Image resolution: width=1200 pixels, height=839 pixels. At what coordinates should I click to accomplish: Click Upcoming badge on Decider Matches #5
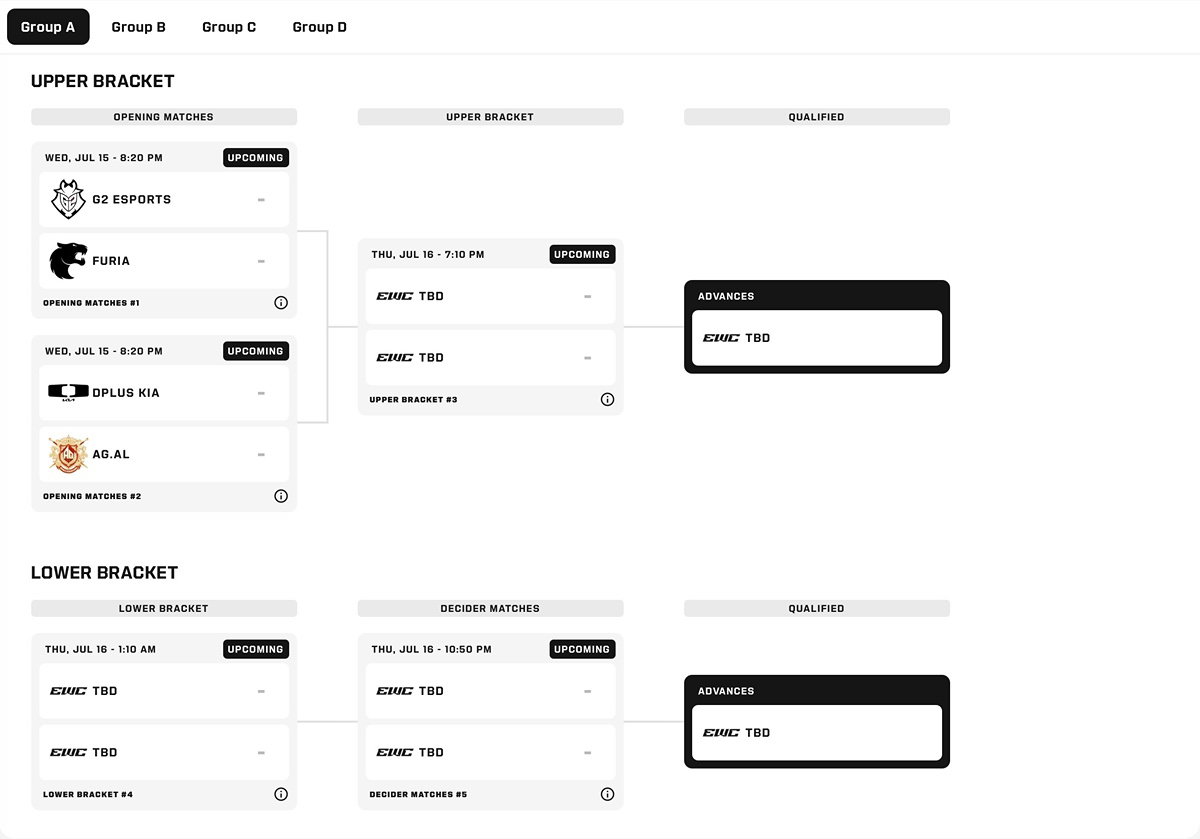pyautogui.click(x=582, y=650)
